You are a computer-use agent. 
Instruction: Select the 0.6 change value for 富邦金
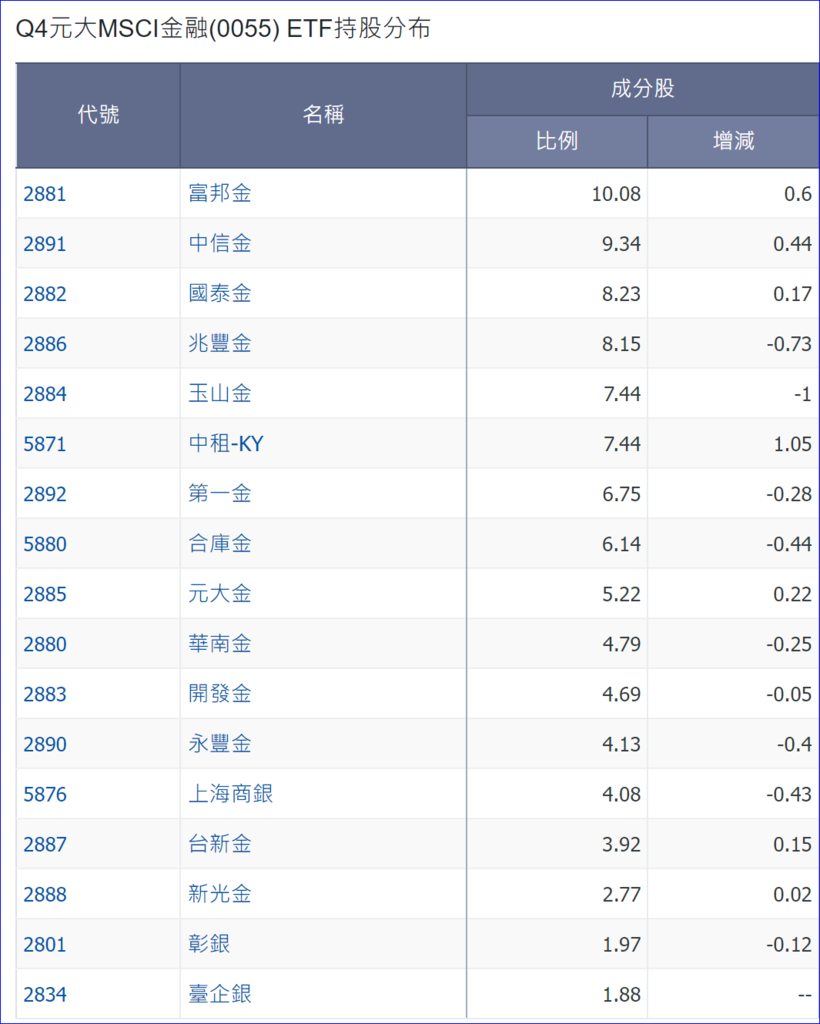point(798,195)
